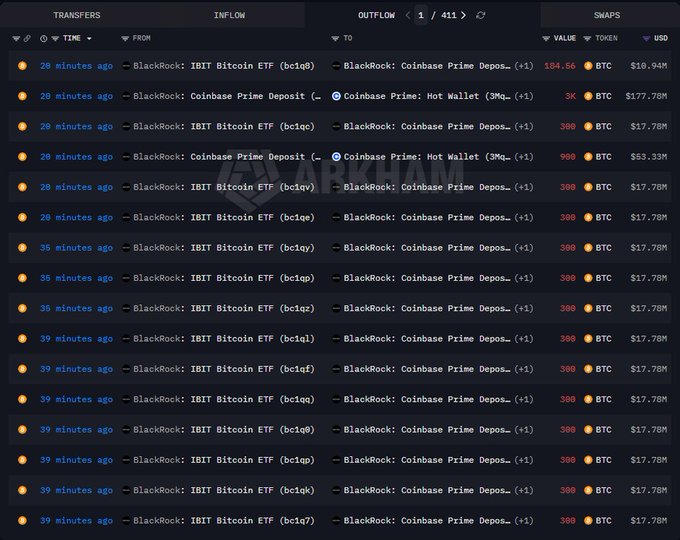The image size is (680, 540).
Task: Refresh the outflow transfer list
Action: (x=481, y=15)
